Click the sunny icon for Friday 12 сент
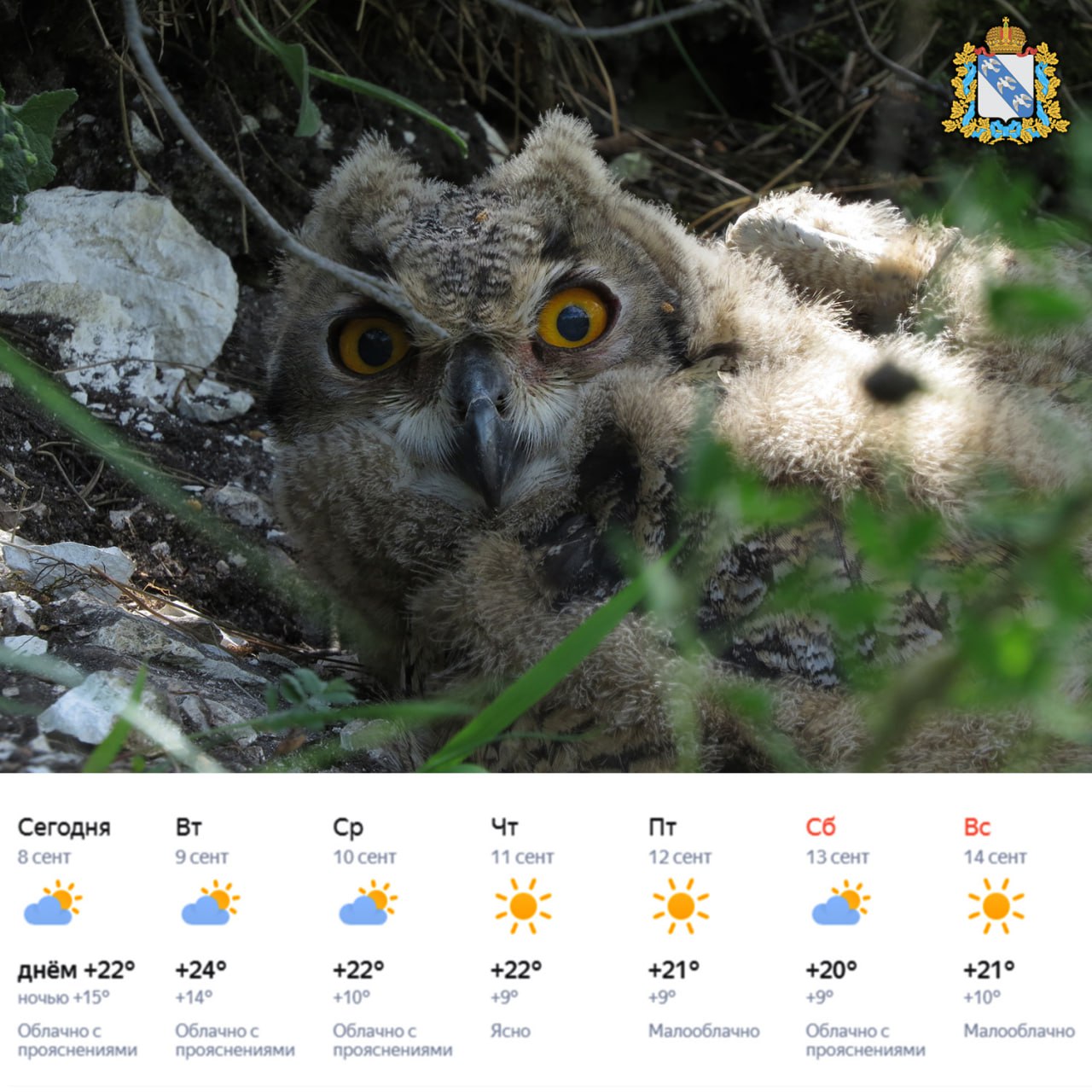 pyautogui.click(x=681, y=906)
